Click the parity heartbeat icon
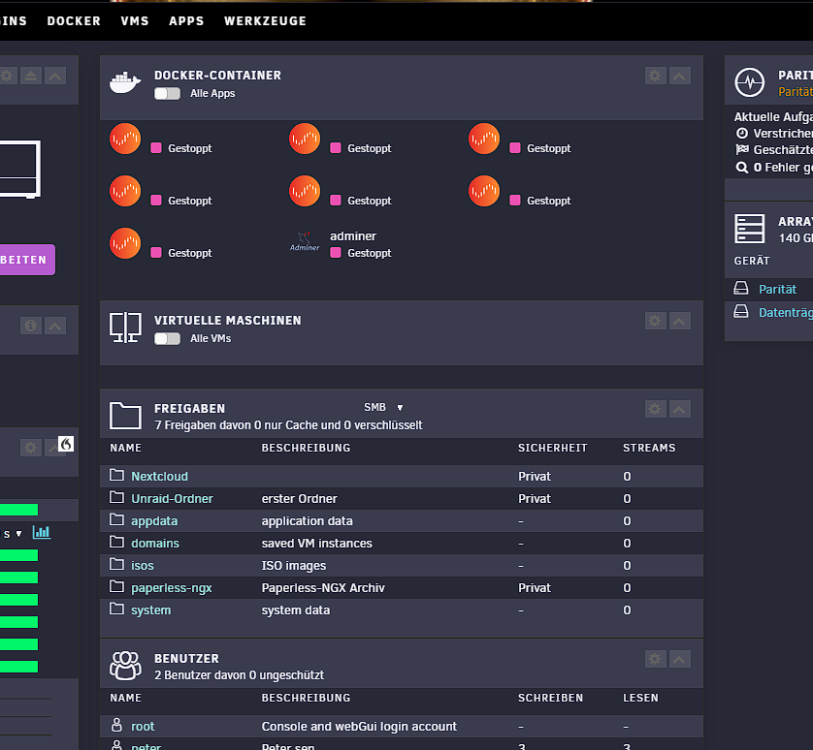Viewport: 813px width, 750px height. (749, 82)
